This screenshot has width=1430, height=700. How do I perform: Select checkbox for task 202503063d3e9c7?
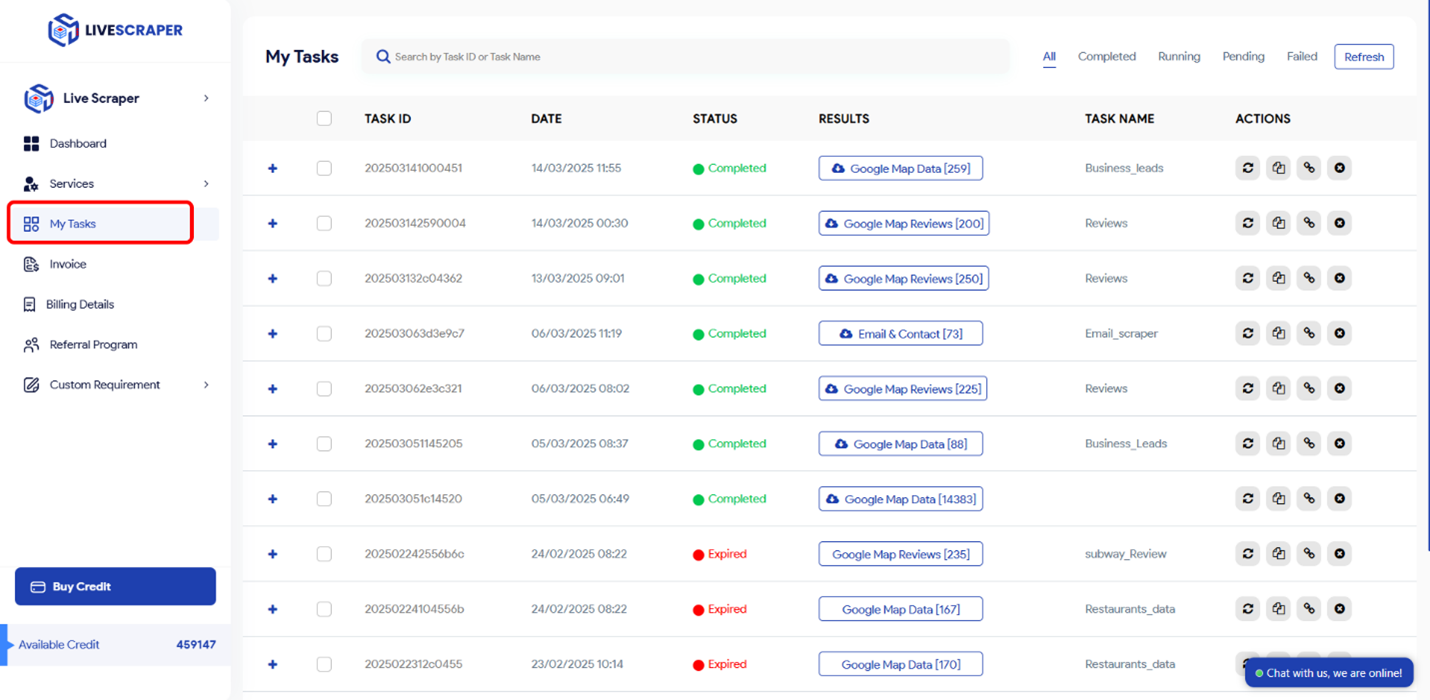click(x=324, y=333)
